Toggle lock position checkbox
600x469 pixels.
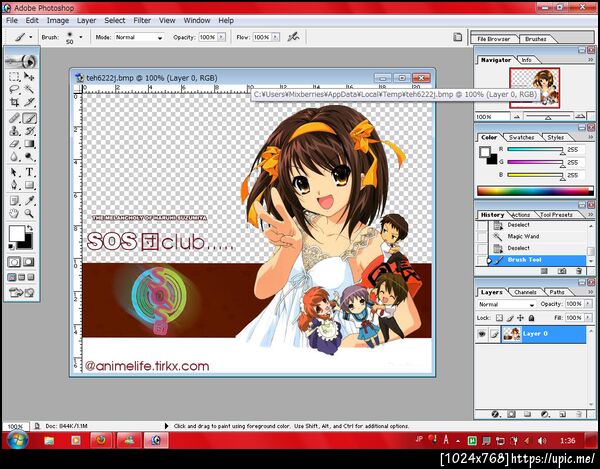(520, 318)
